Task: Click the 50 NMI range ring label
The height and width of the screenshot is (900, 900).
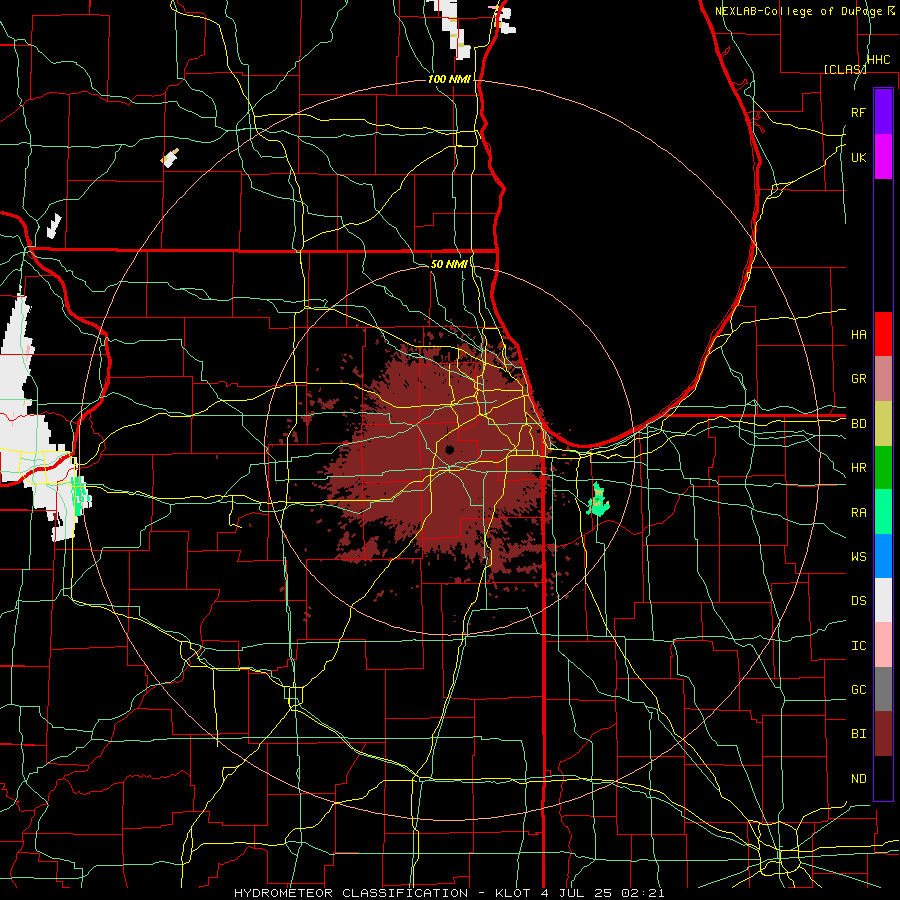Action: tap(449, 264)
